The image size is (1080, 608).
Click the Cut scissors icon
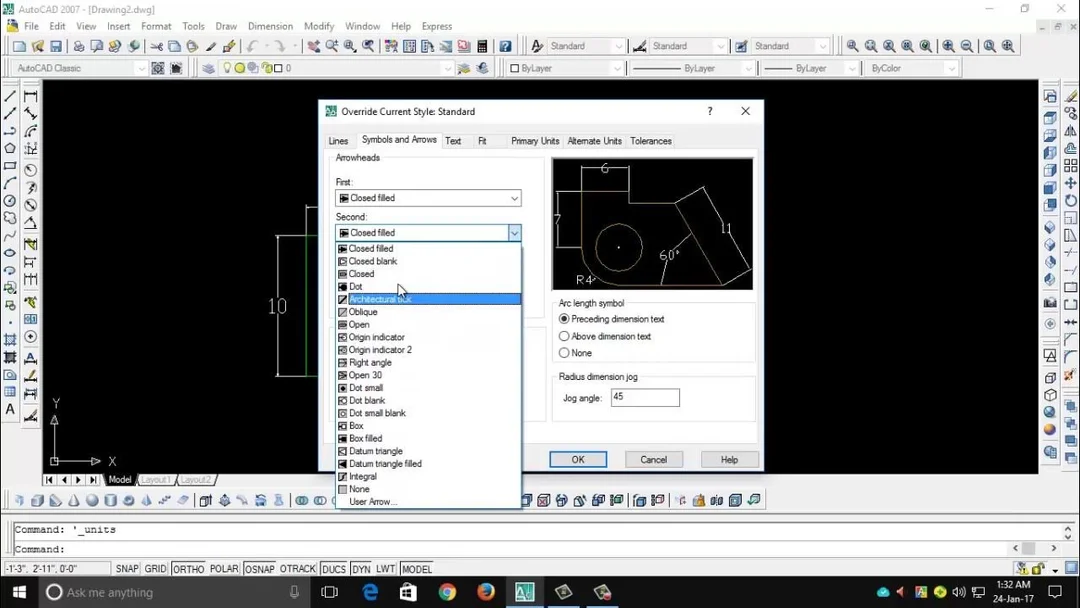156,46
